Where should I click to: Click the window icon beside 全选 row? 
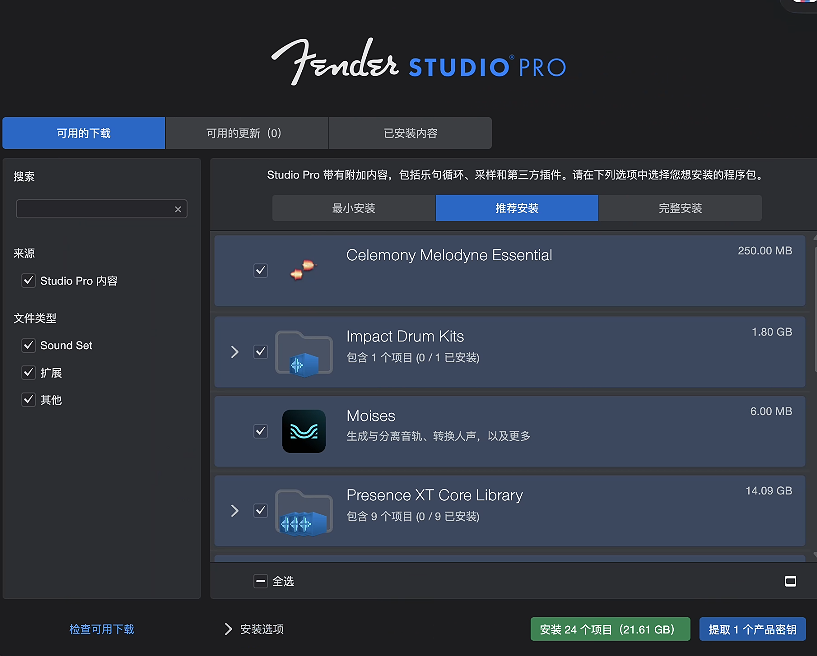click(790, 581)
